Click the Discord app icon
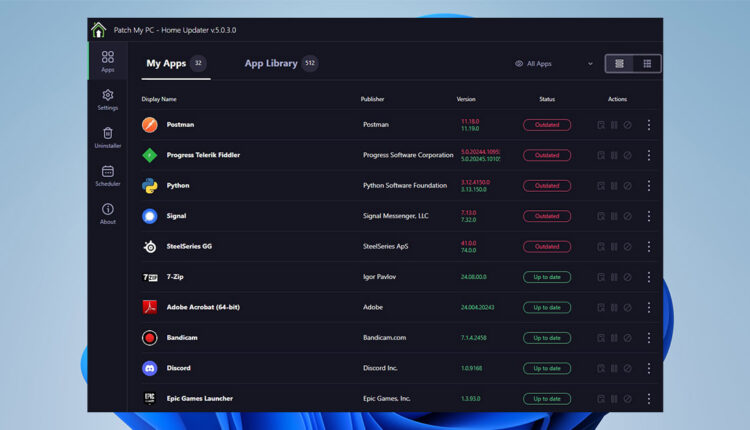Viewport: 750px width, 430px height. [x=150, y=368]
